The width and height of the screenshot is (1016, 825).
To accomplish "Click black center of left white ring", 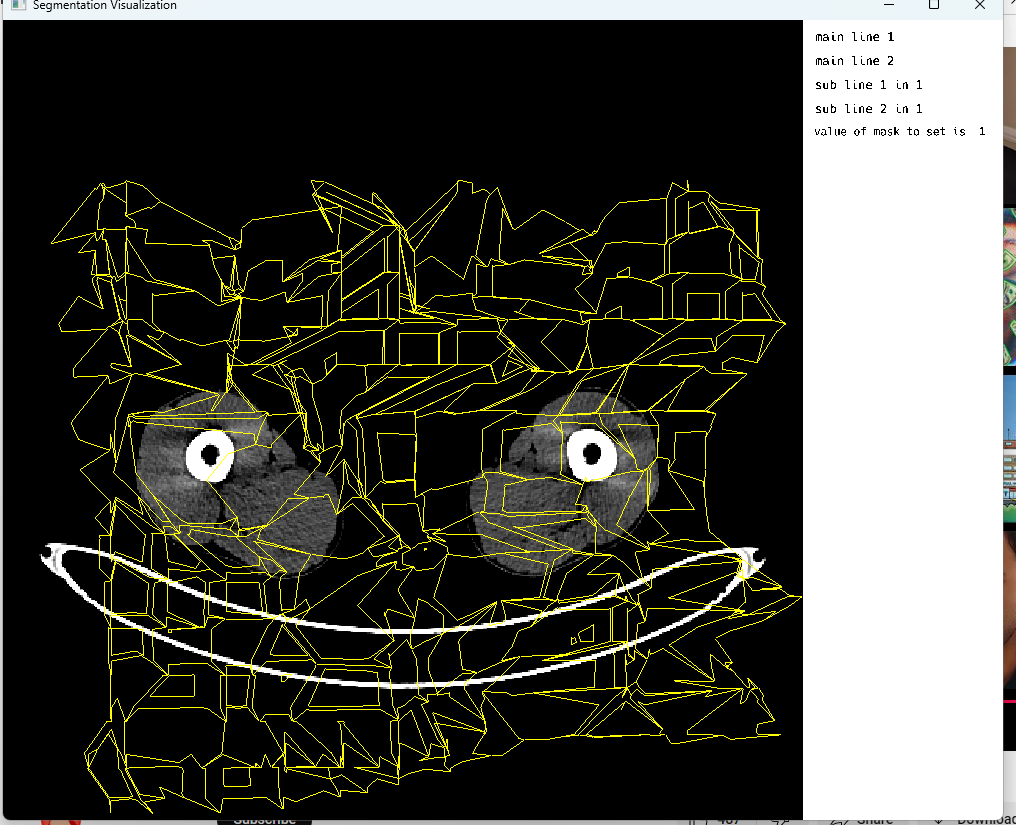I will click(x=210, y=456).
